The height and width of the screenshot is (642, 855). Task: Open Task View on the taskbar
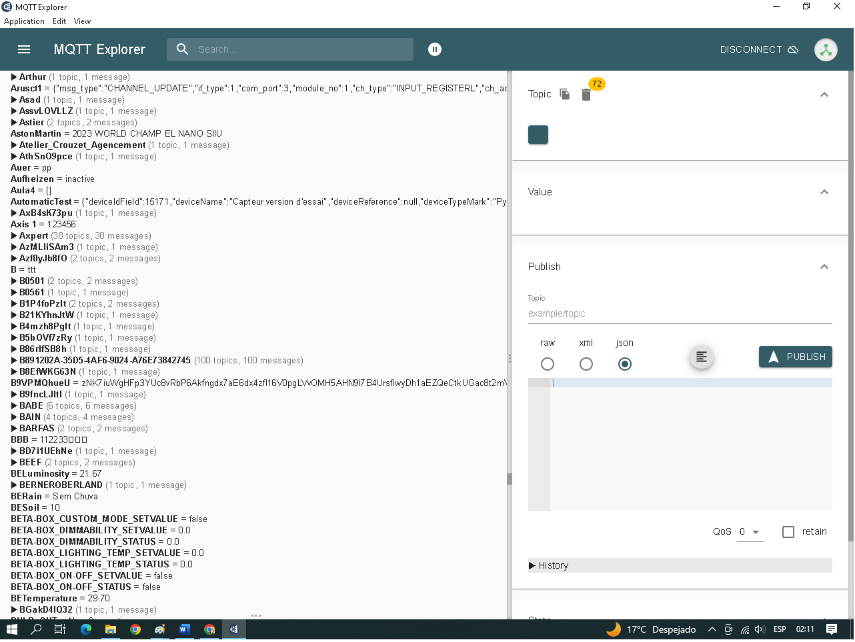tap(60, 629)
